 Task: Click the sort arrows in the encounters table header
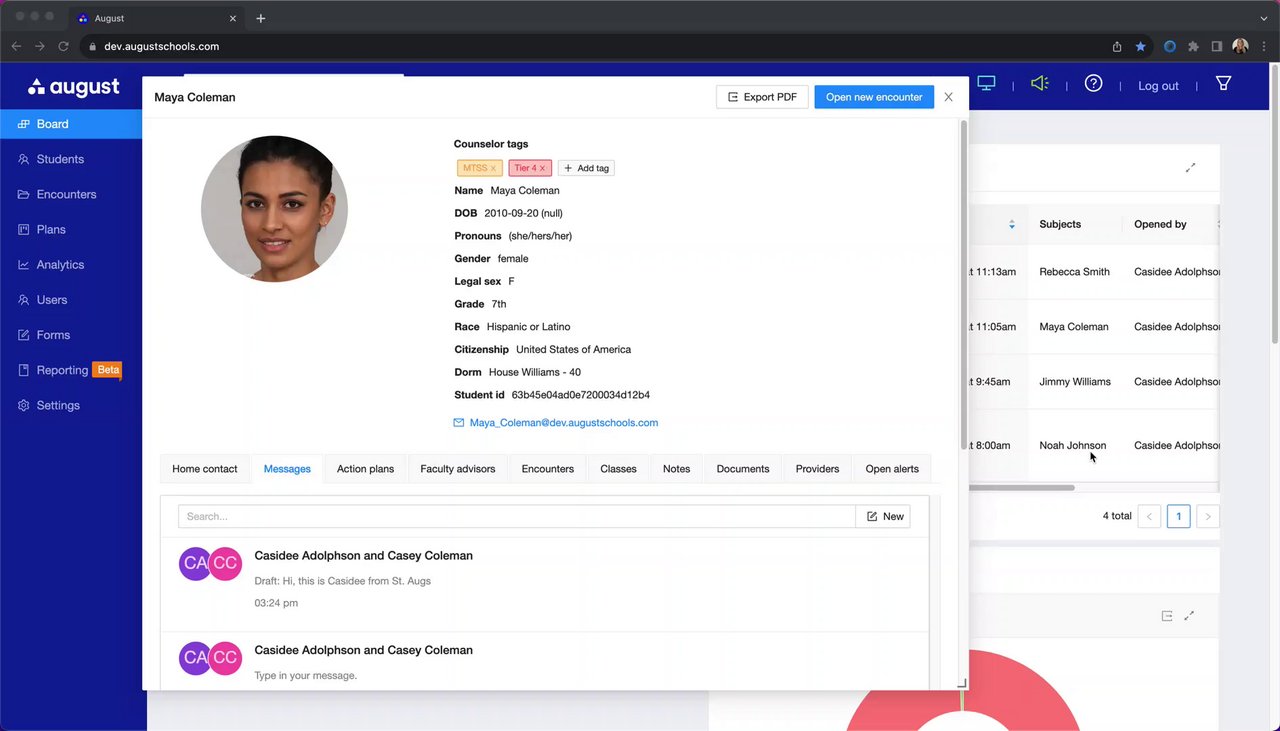1012,224
